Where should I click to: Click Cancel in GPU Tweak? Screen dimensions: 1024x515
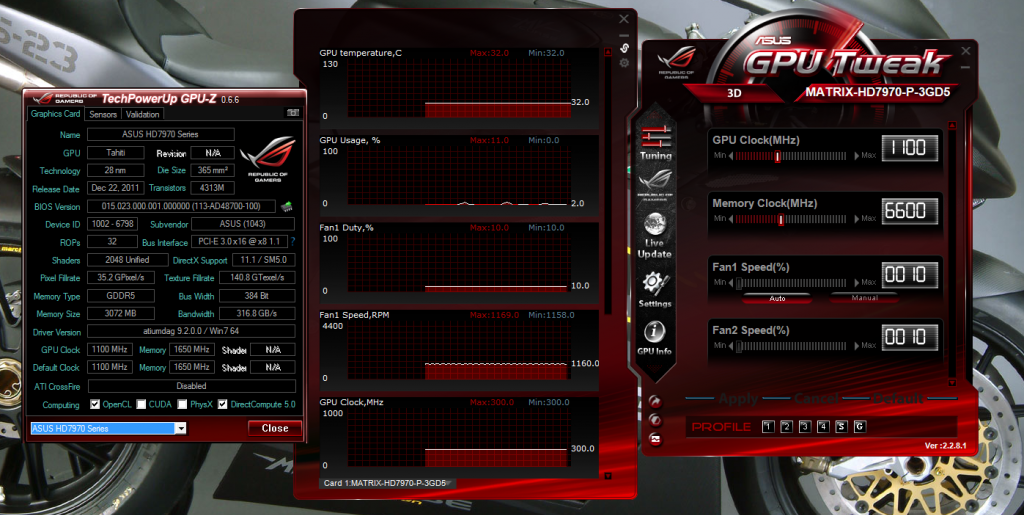[x=815, y=398]
